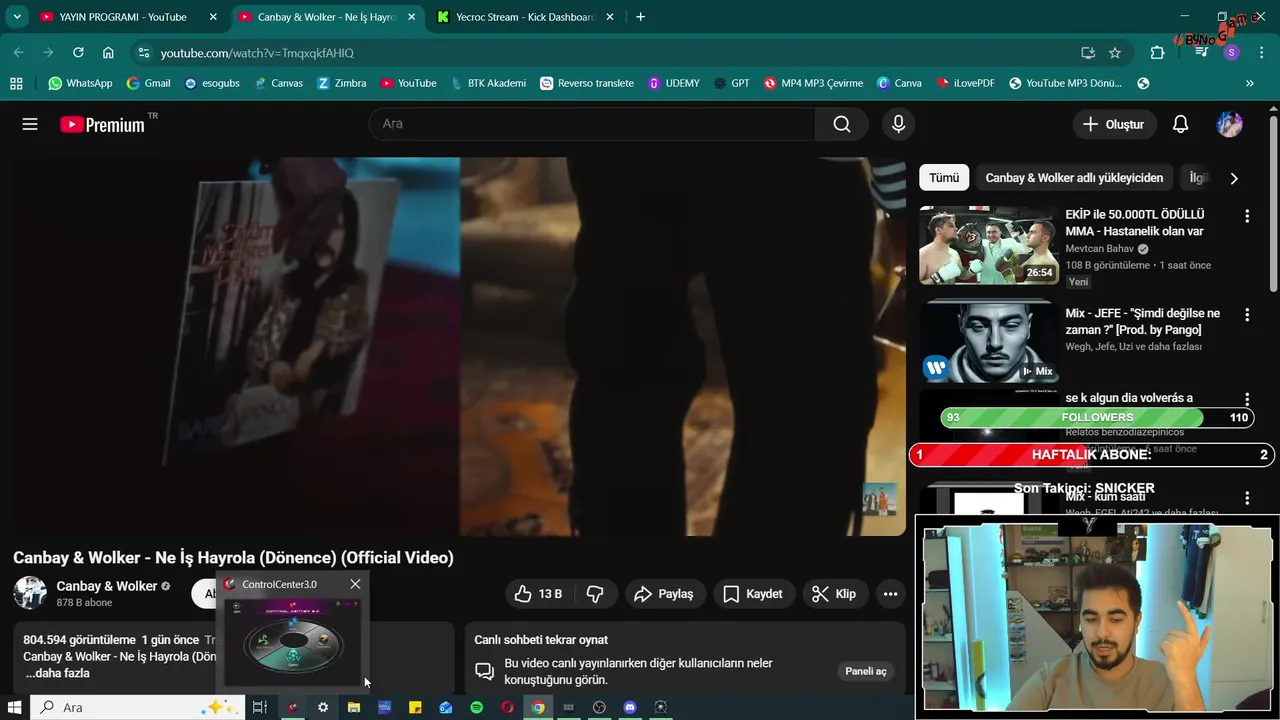Open BTK Akademi bookmark
This screenshot has width=1280, height=720.
(488, 83)
